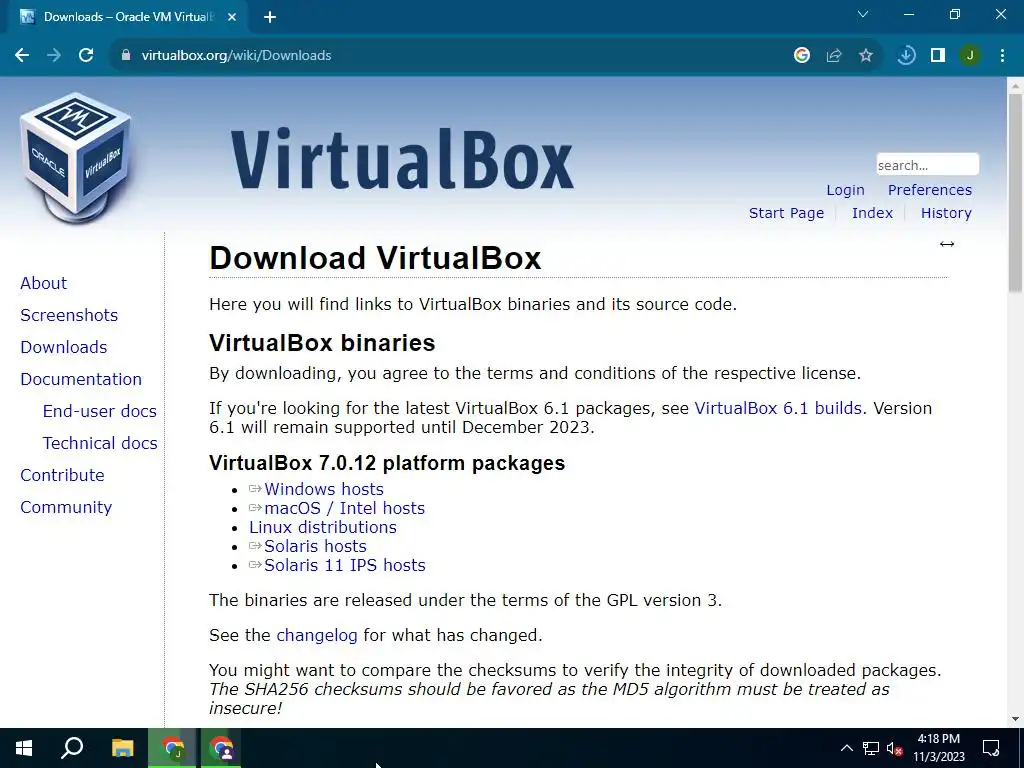Click the second Chrome taskbar icon
This screenshot has height=768, width=1024.
coord(221,748)
